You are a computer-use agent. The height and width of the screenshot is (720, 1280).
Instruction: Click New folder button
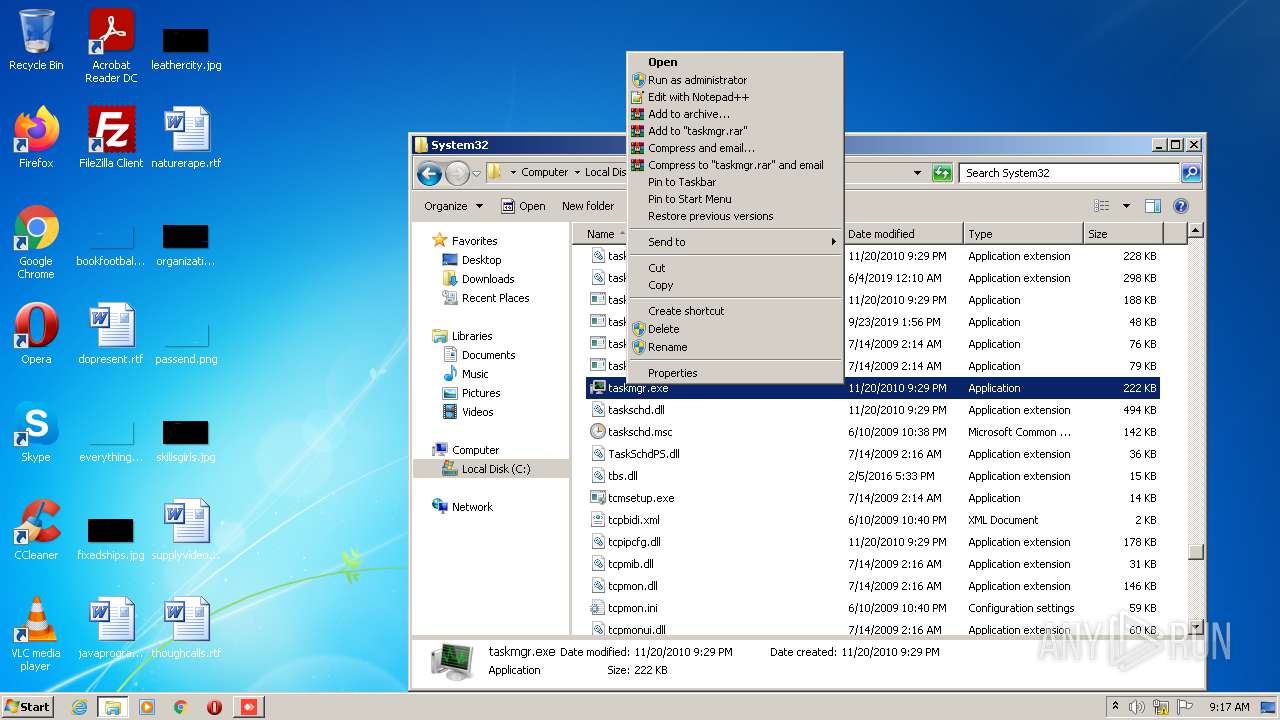[x=588, y=206]
